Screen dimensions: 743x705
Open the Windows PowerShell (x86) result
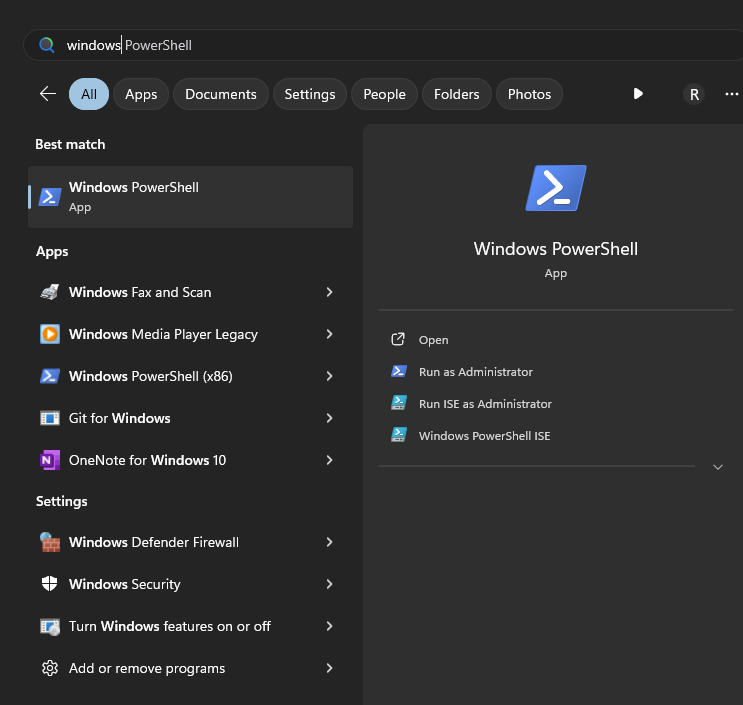click(x=190, y=376)
